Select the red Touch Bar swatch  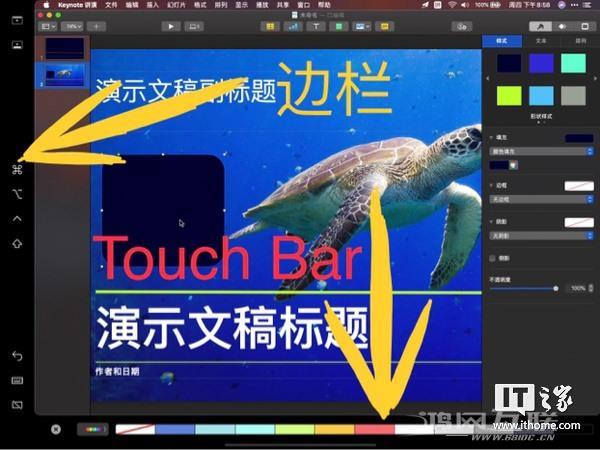[x=375, y=429]
